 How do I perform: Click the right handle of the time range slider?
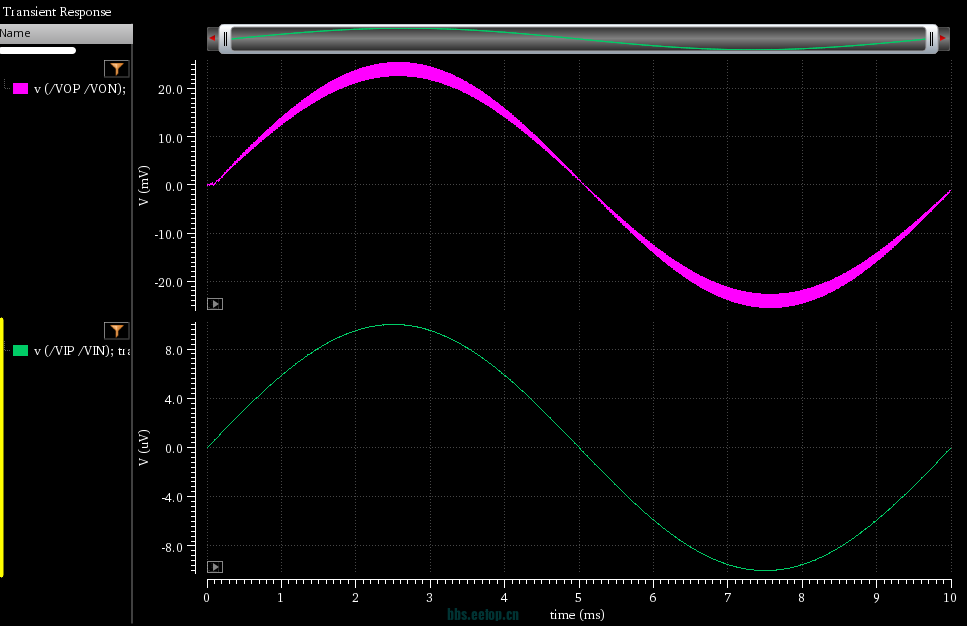coord(931,39)
